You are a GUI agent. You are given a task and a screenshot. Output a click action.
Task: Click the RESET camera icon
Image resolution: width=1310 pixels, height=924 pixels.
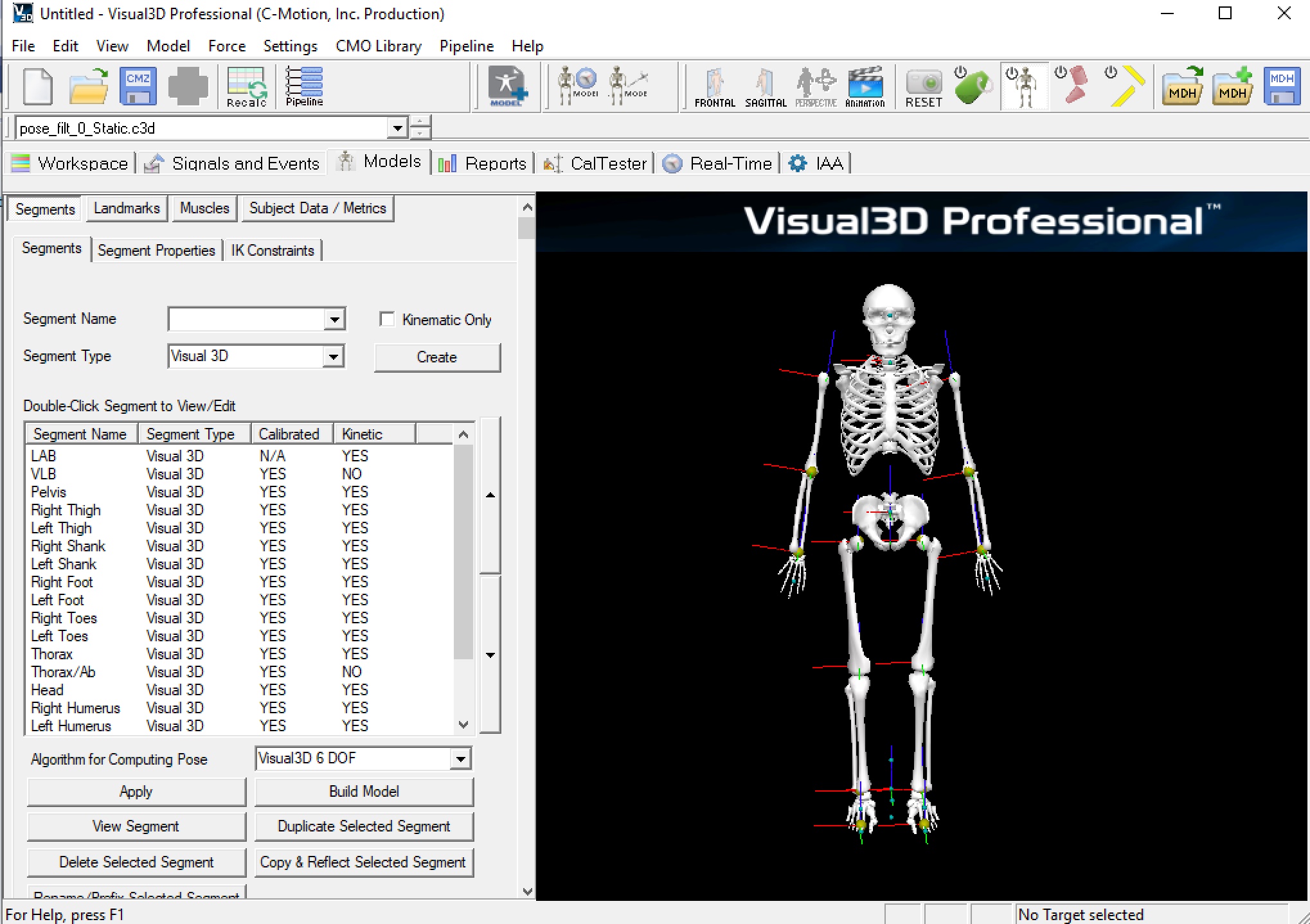click(924, 87)
